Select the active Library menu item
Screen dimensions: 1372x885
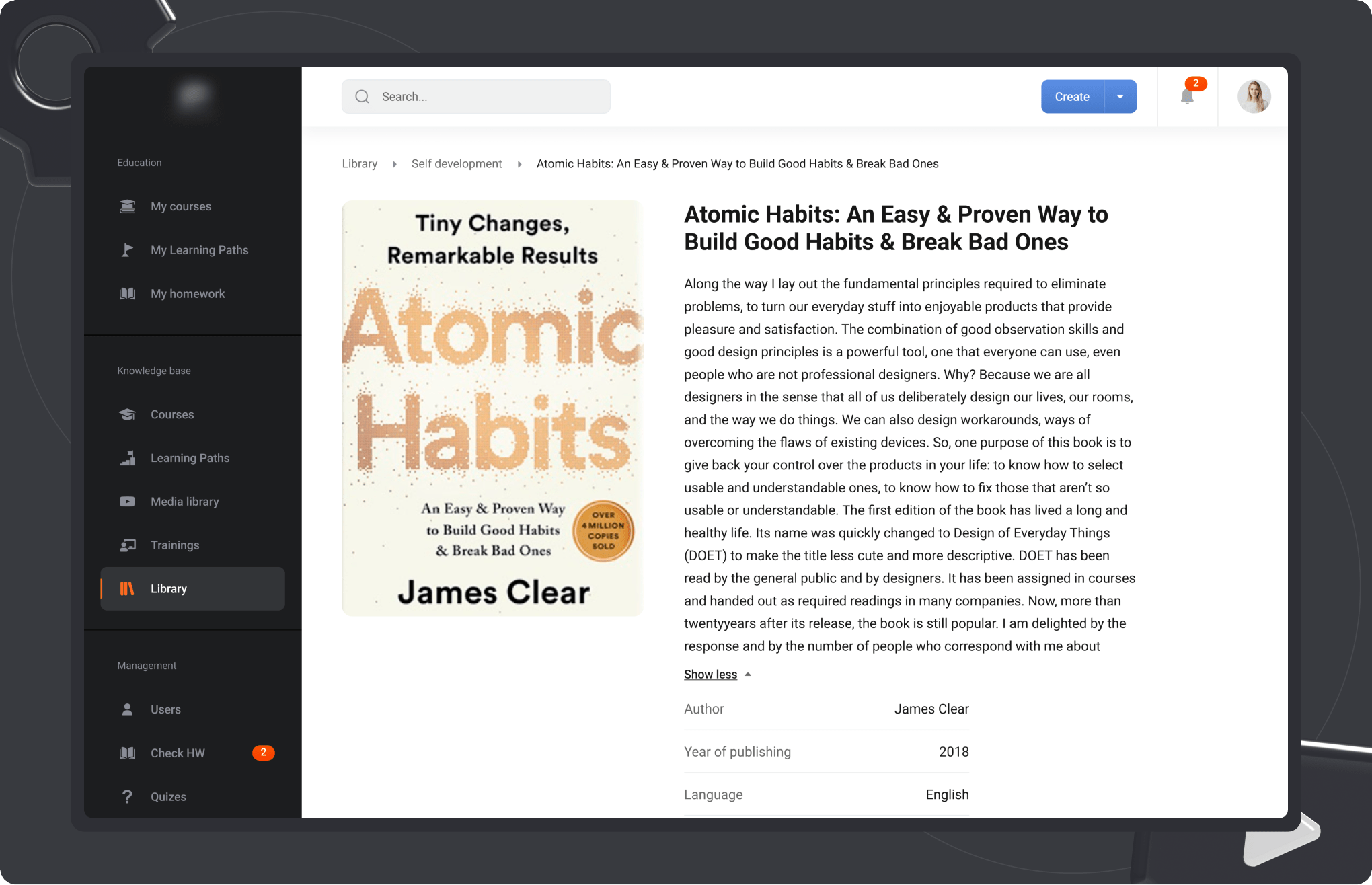pos(192,589)
